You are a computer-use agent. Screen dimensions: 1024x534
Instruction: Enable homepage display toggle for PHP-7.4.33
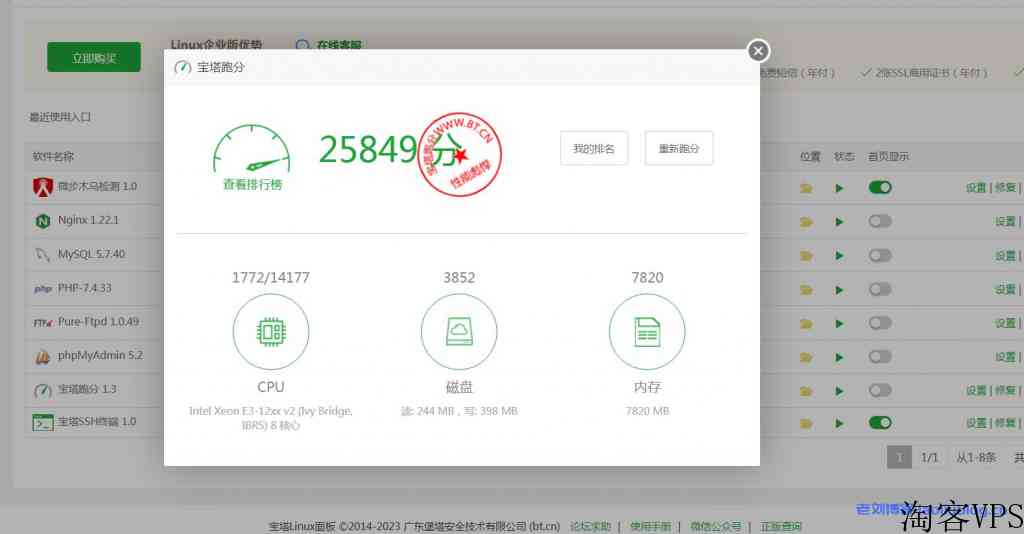point(880,289)
